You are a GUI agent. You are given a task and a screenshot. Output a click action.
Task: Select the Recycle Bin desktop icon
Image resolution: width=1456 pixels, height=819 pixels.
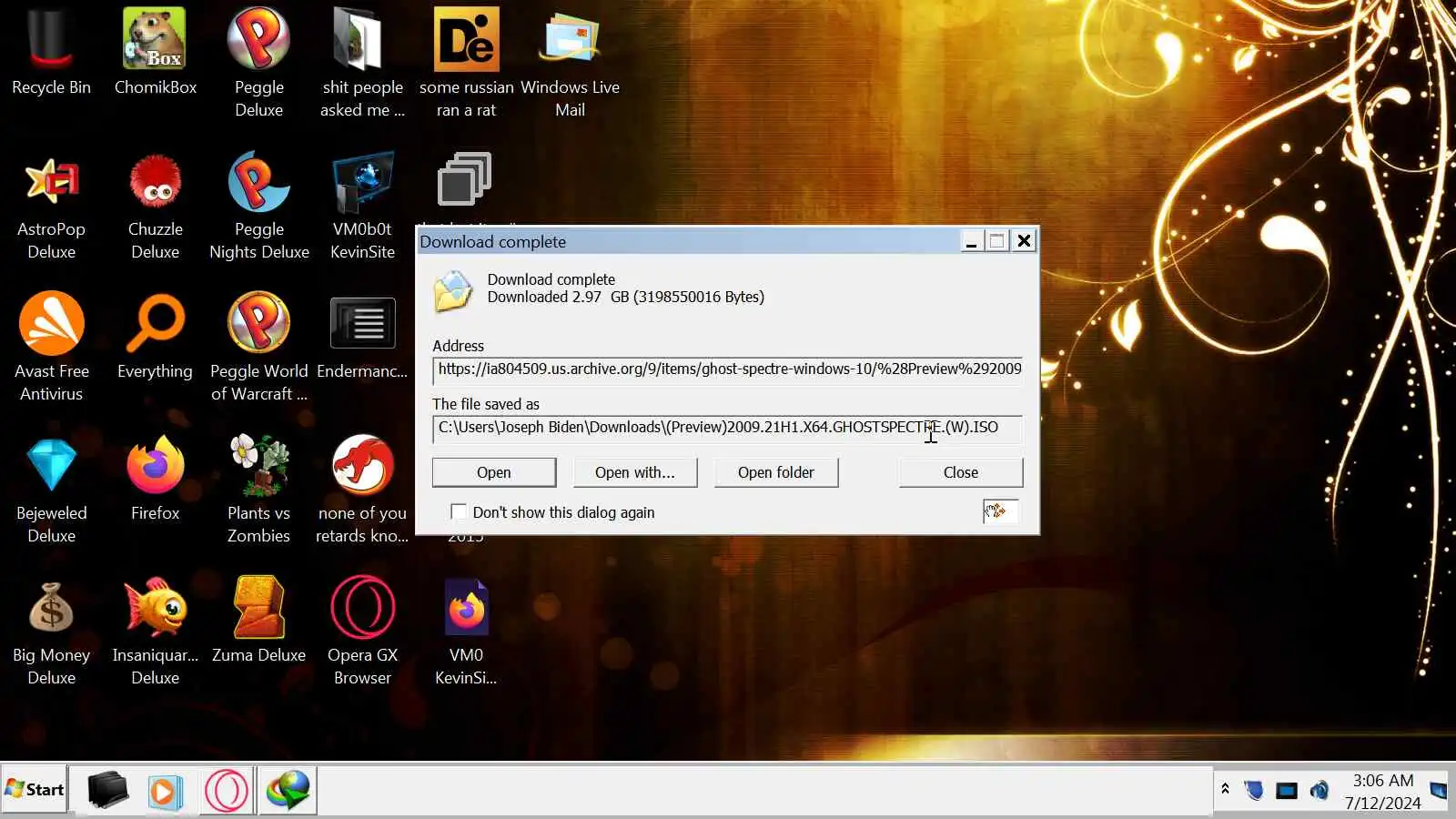click(x=51, y=51)
